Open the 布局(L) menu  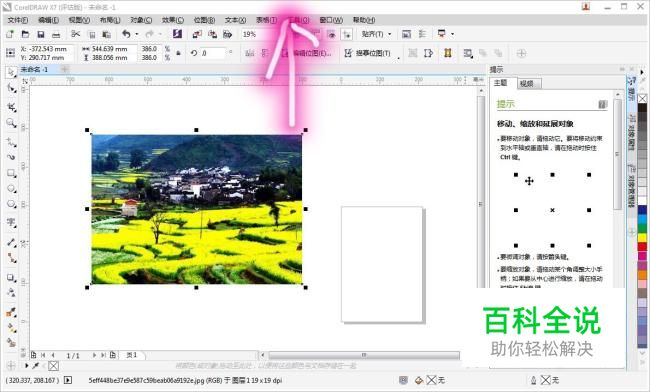point(110,20)
